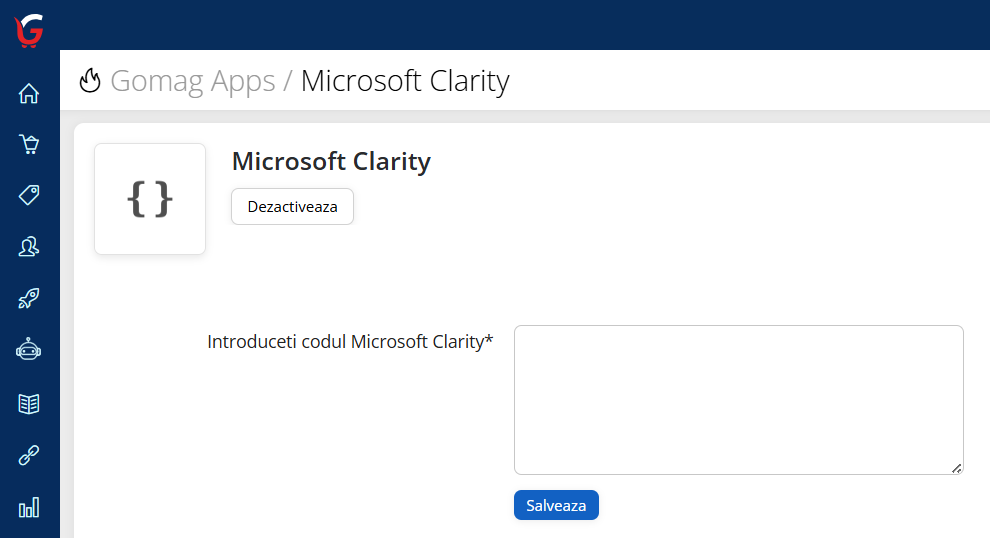This screenshot has height=538, width=990.
Task: Click the Salveaza button
Action: pos(556,505)
